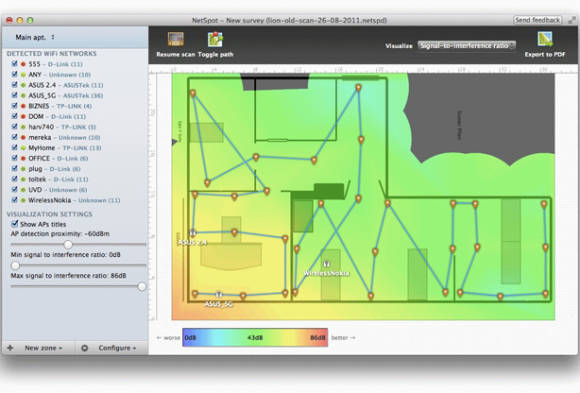Click the signal ratio color legend bar
The width and height of the screenshot is (580, 393).
coord(255,337)
